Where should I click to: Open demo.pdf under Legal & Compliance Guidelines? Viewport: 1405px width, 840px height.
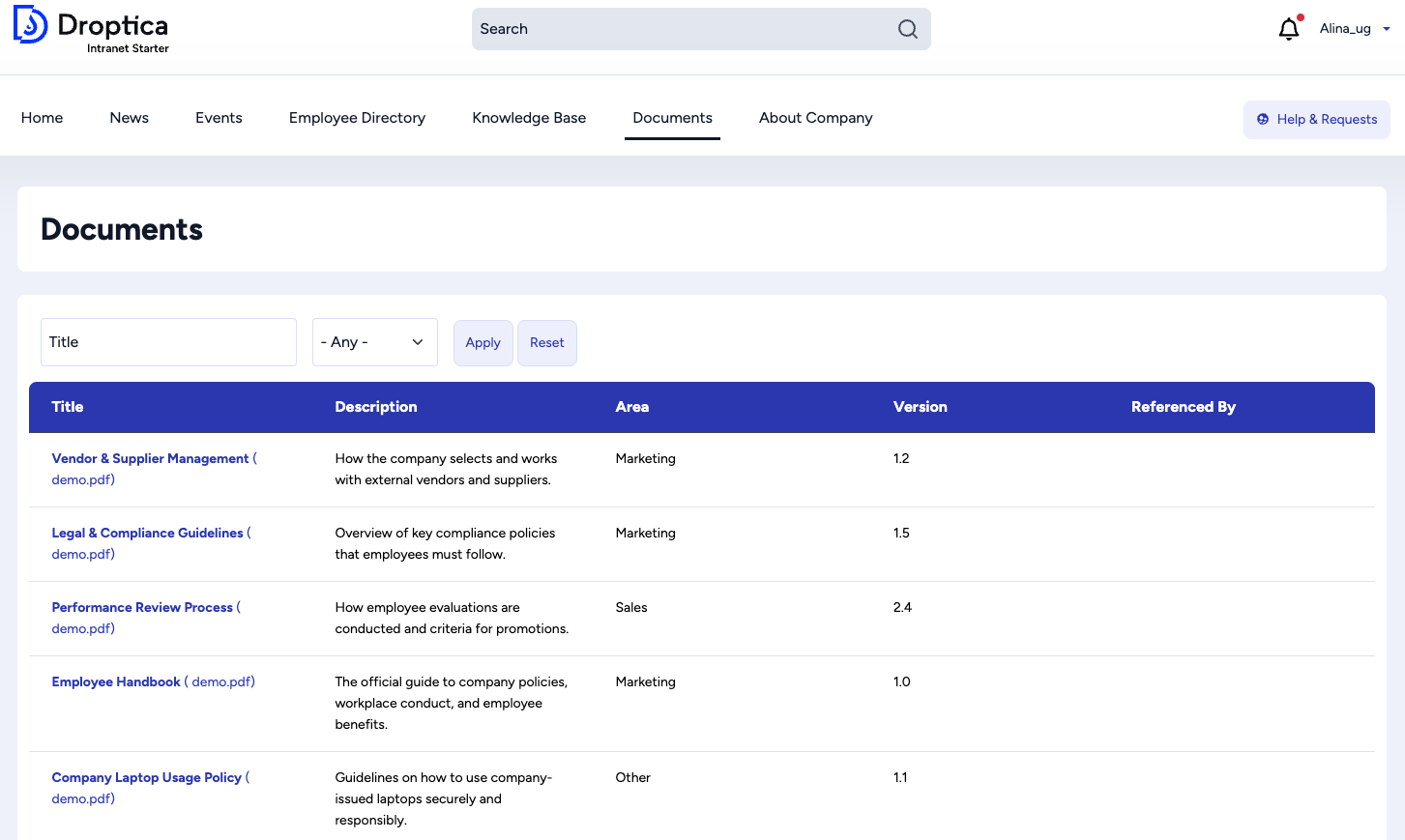(82, 554)
